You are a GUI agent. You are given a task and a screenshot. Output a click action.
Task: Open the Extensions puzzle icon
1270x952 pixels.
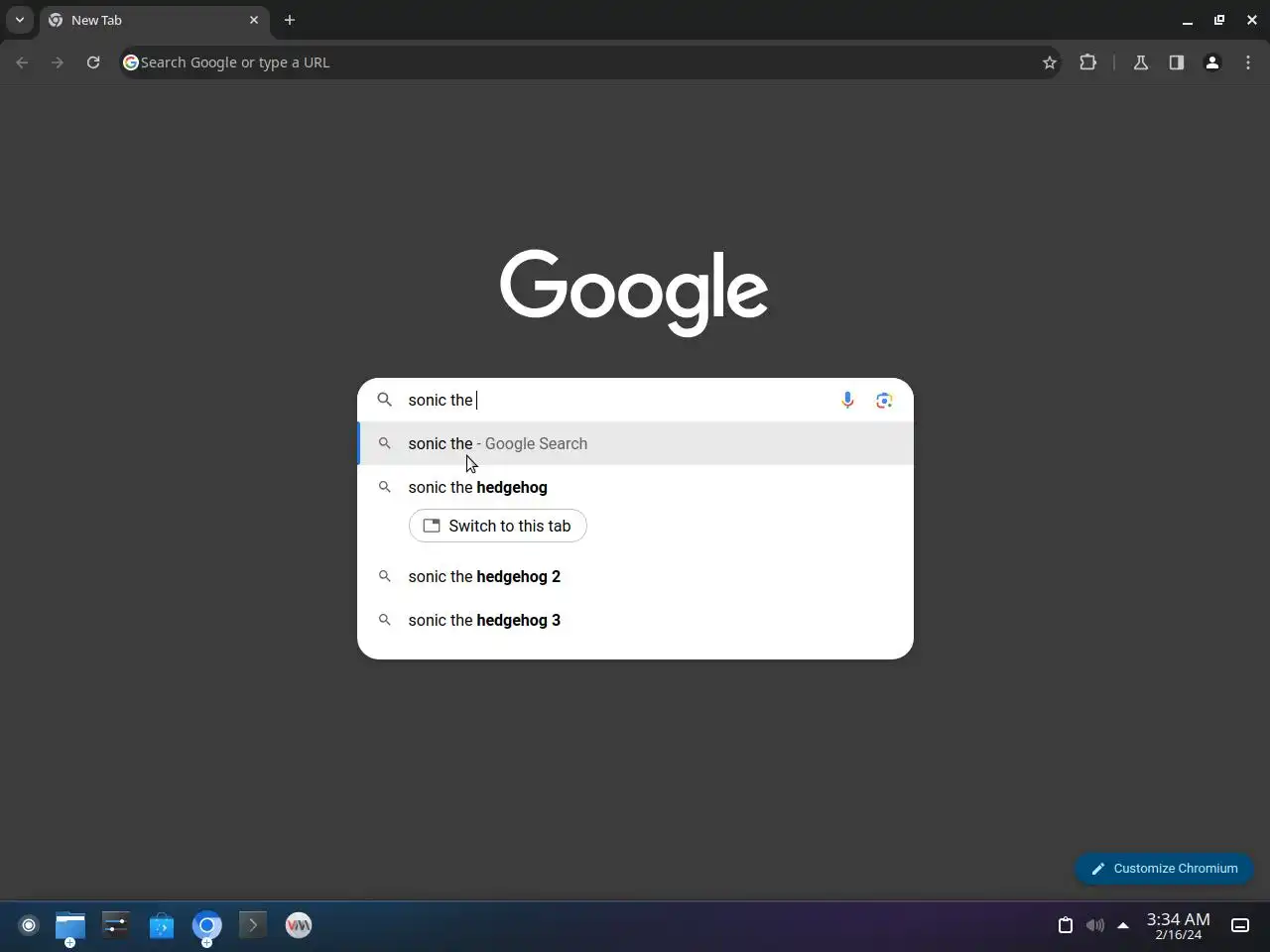1087,62
